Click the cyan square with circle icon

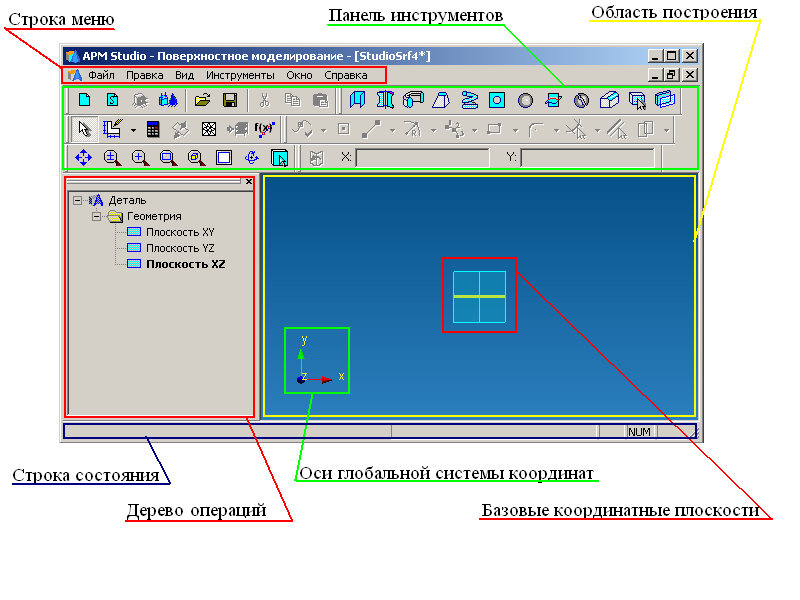tap(497, 100)
